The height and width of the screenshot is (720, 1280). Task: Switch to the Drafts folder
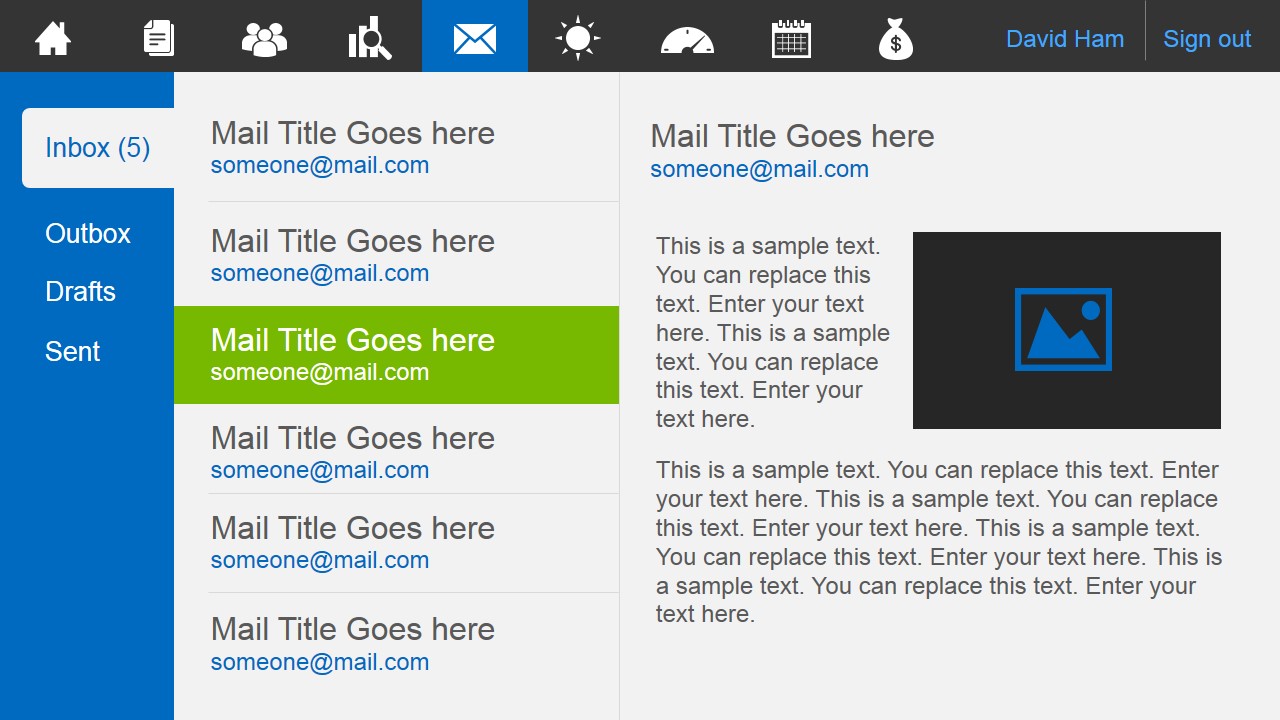click(80, 291)
